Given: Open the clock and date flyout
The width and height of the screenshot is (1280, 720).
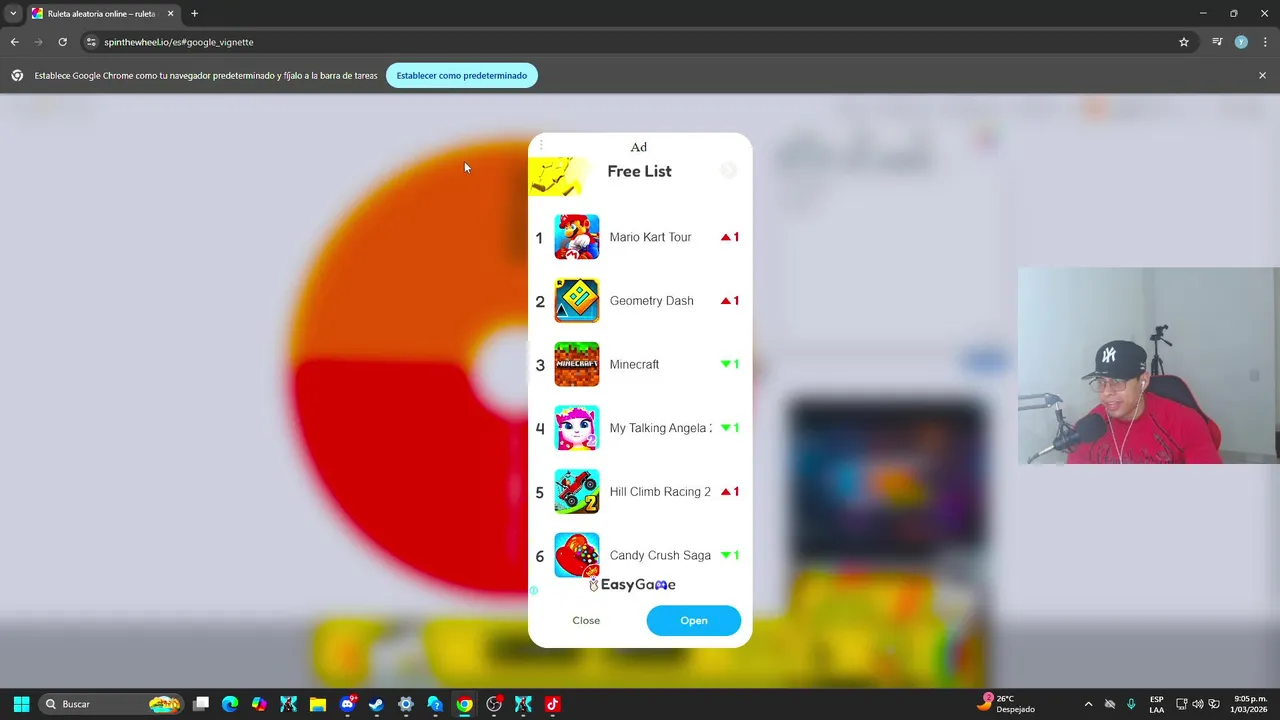Looking at the screenshot, I should [x=1248, y=704].
